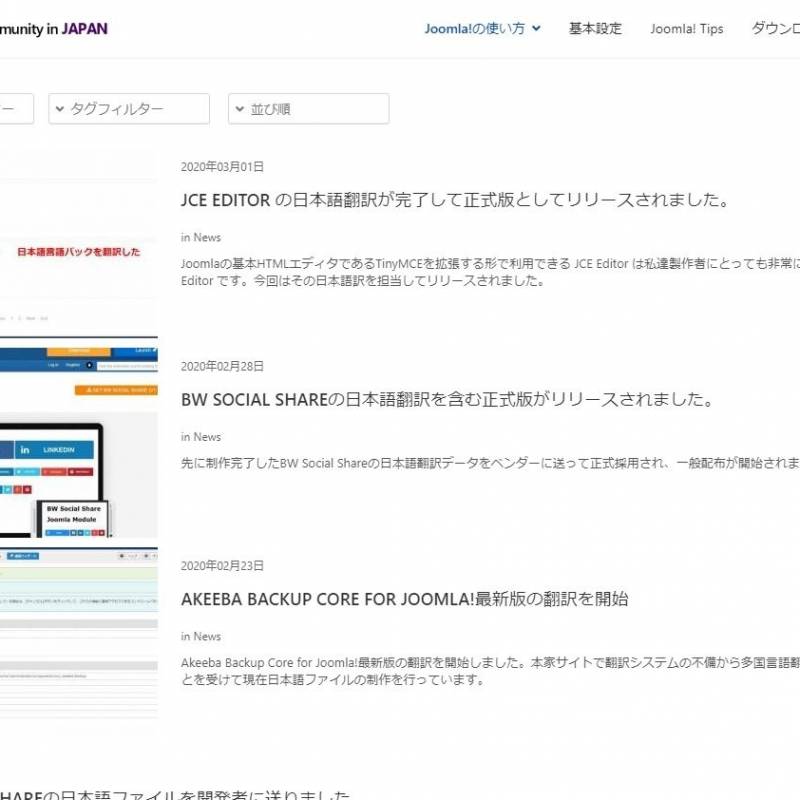This screenshot has height=800, width=800.
Task: Open the partially visible leftmost filter dropdown
Action: click(x=16, y=109)
